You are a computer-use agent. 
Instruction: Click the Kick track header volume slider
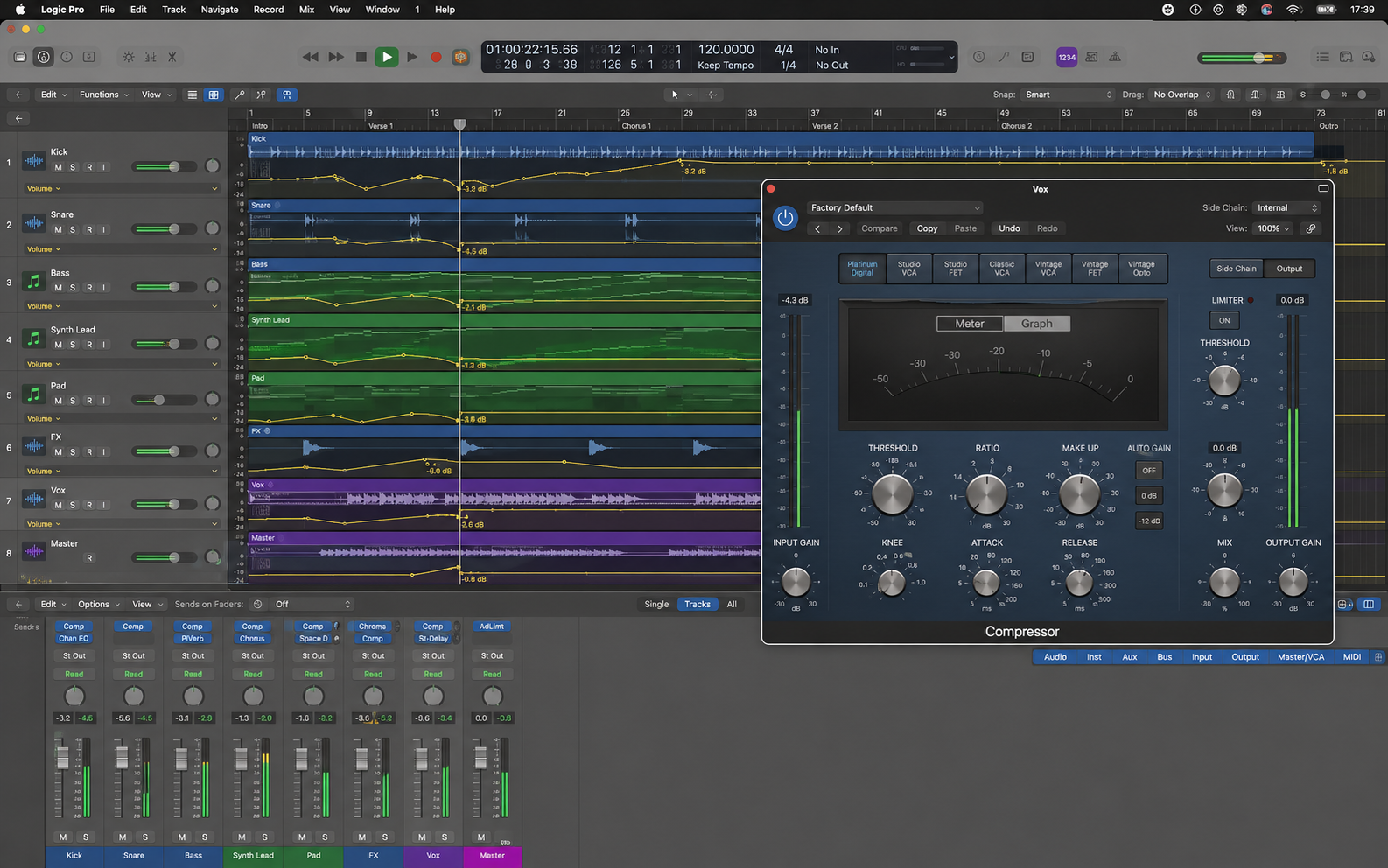click(165, 167)
